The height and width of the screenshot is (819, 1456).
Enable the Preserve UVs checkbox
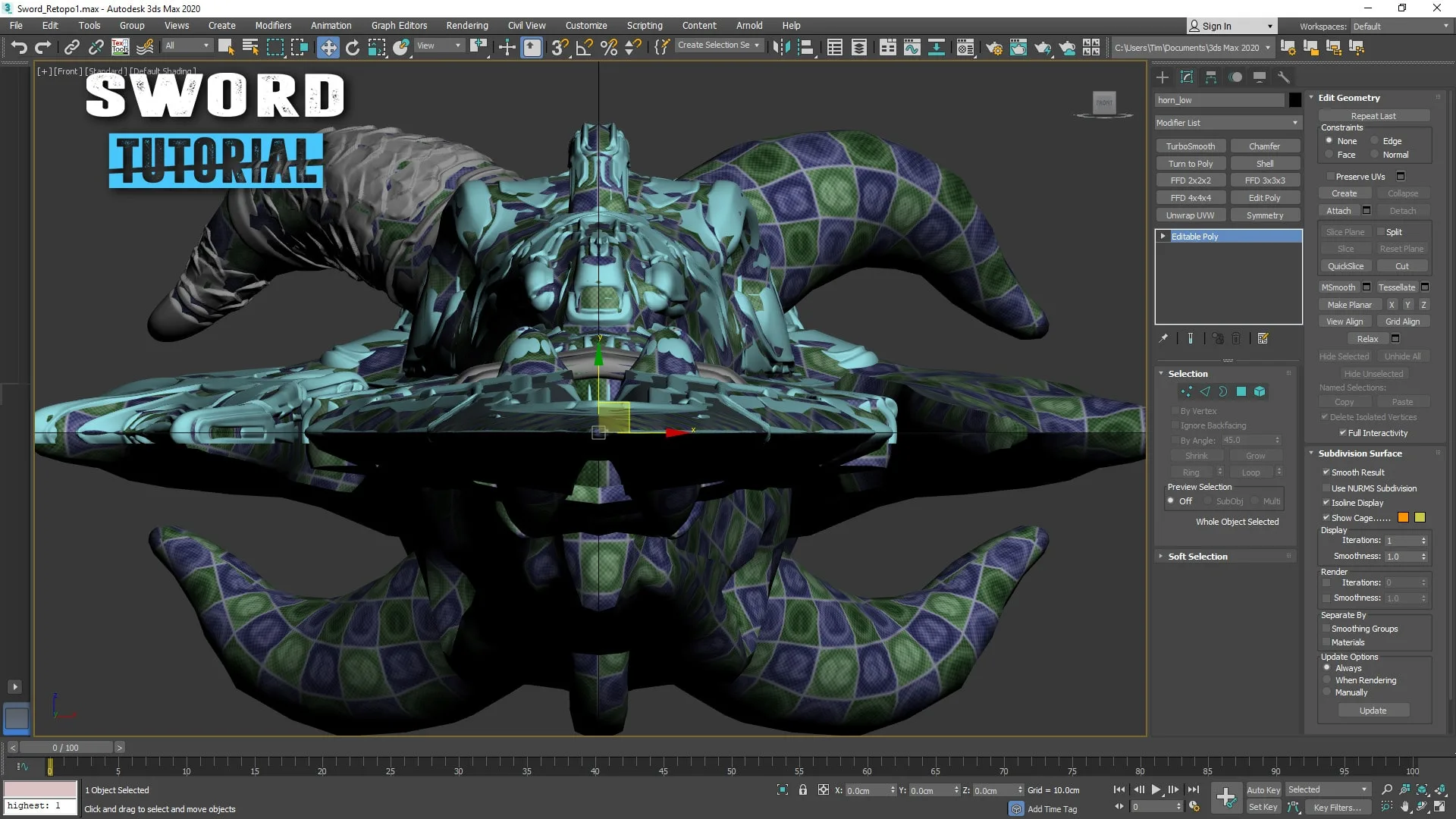1330,177
